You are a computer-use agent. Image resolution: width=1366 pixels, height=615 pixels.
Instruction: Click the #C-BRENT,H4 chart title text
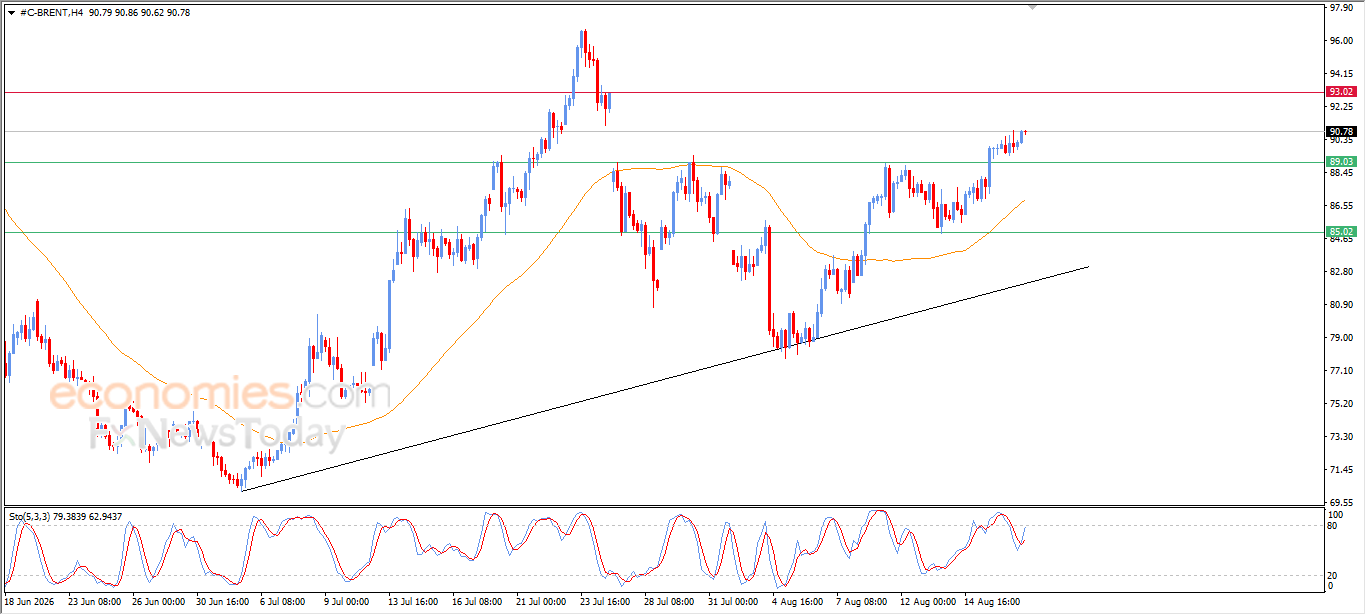(52, 12)
